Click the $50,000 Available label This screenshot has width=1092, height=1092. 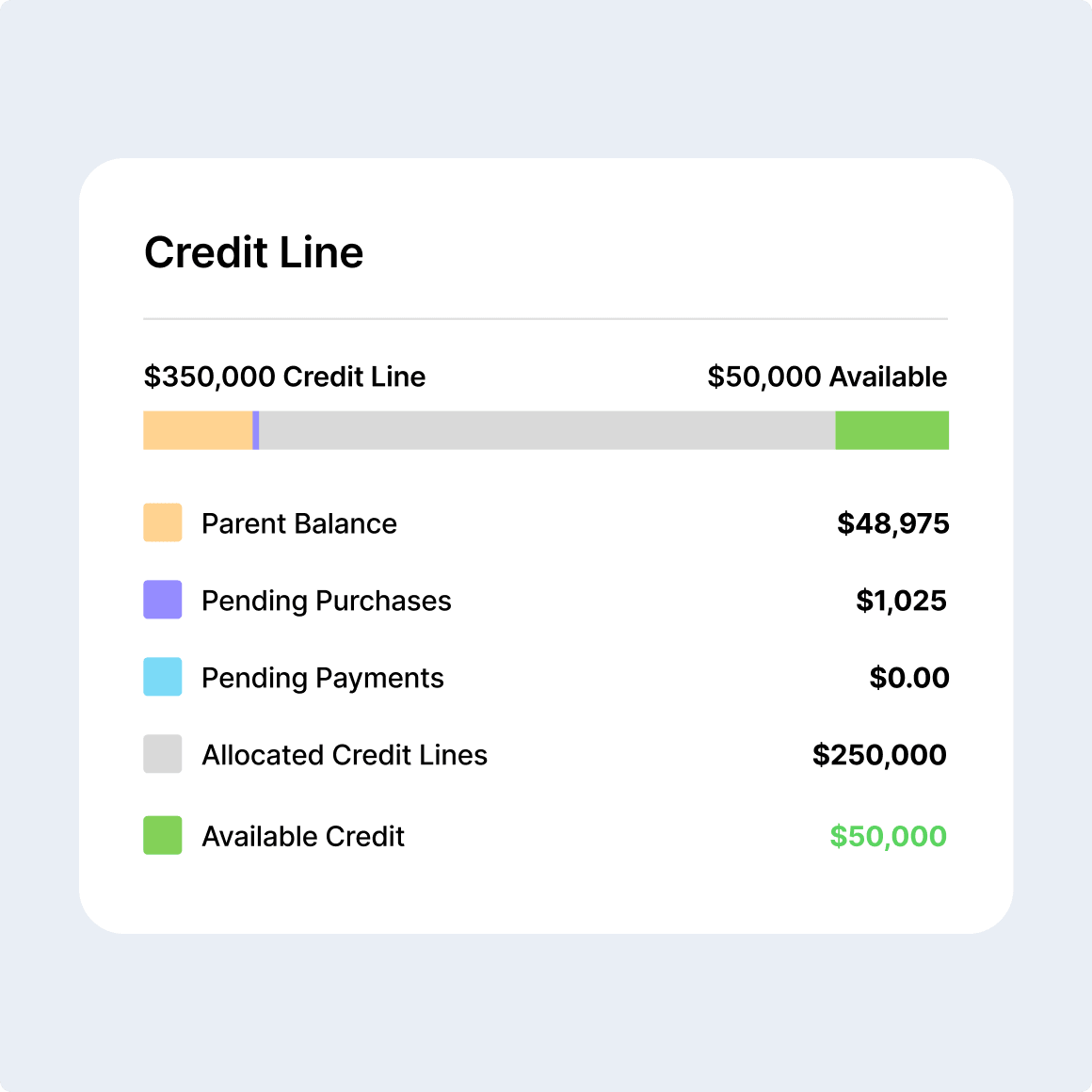click(x=827, y=377)
